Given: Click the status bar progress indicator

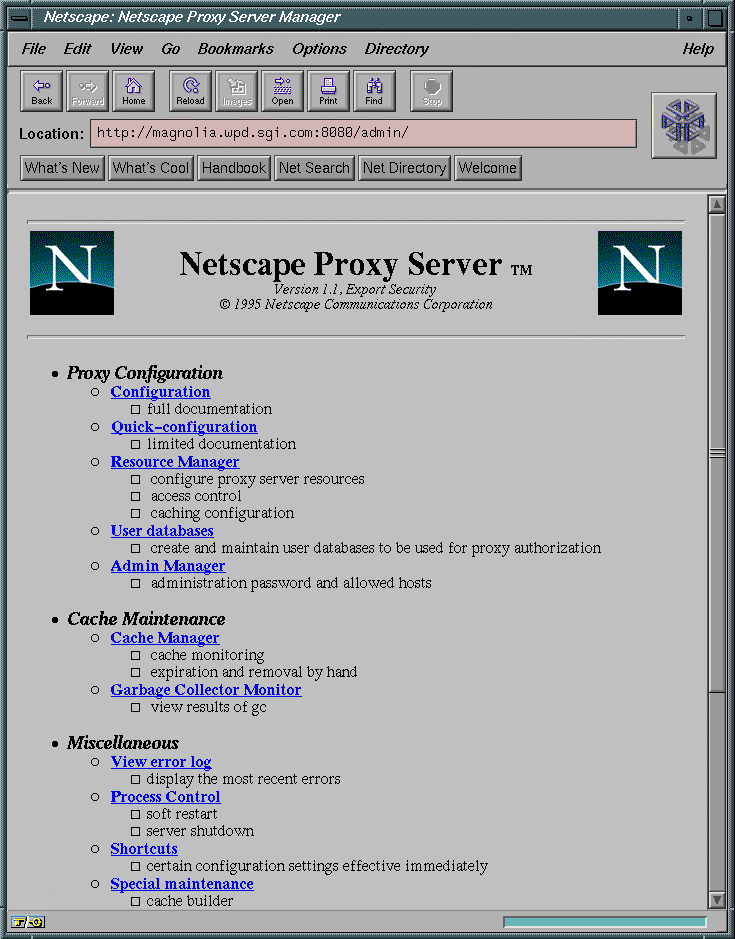Looking at the screenshot, I should point(605,922).
